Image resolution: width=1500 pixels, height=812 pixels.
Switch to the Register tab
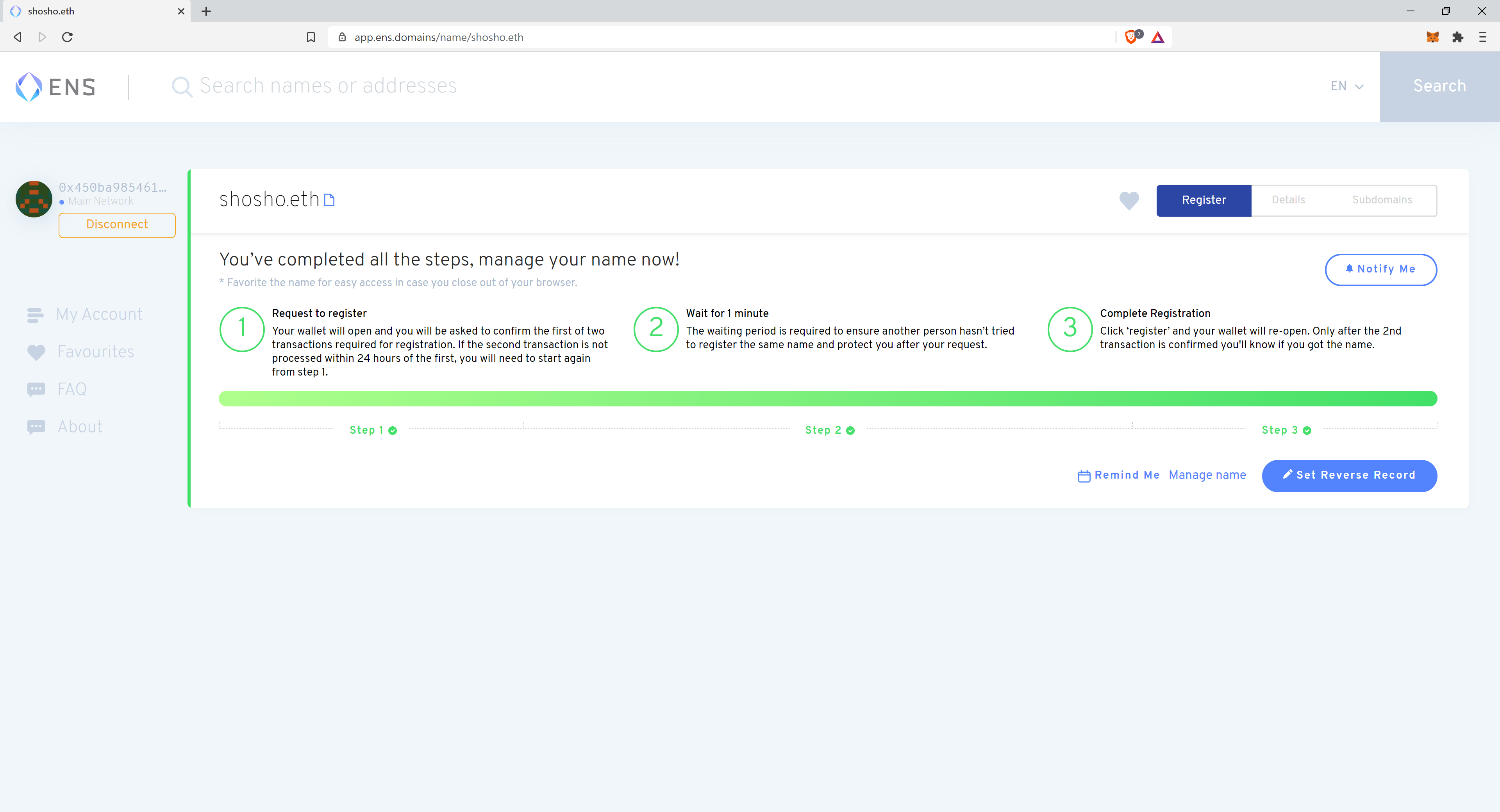[1204, 200]
